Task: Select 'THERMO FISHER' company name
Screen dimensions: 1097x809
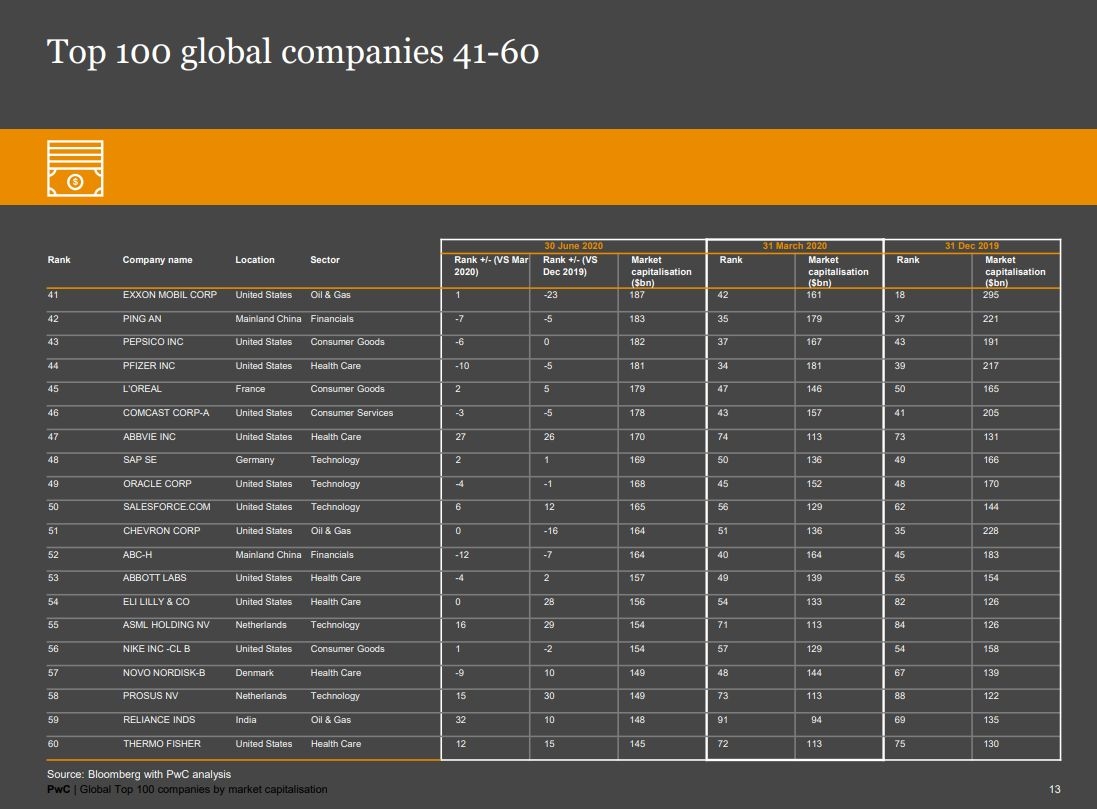Action: pos(162,743)
